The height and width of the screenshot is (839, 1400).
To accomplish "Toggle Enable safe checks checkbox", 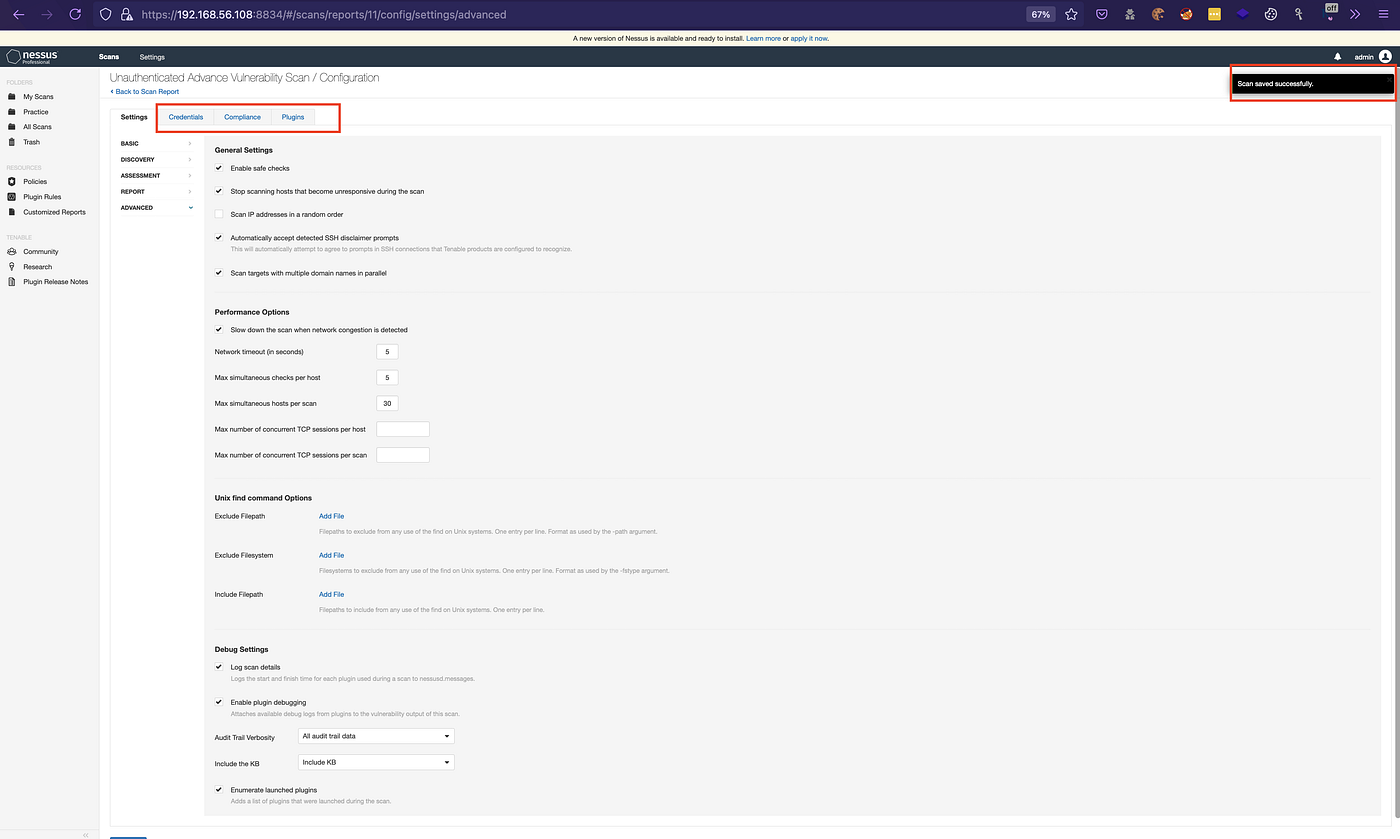I will click(219, 168).
